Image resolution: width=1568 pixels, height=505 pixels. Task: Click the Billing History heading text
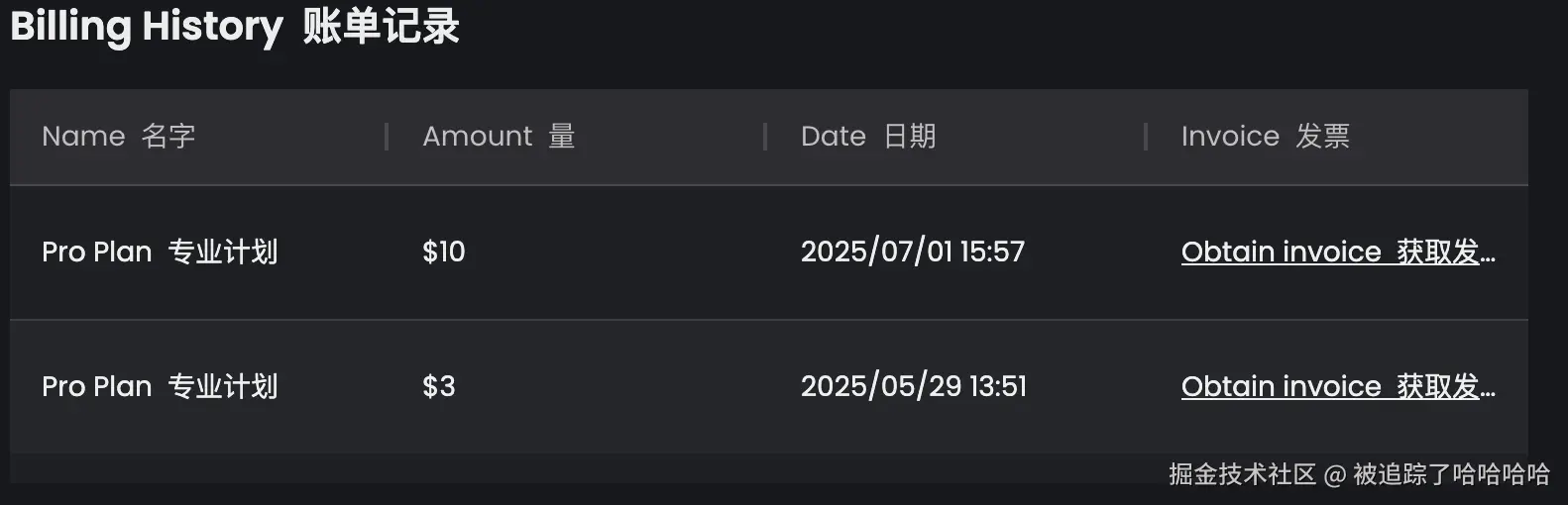147,27
